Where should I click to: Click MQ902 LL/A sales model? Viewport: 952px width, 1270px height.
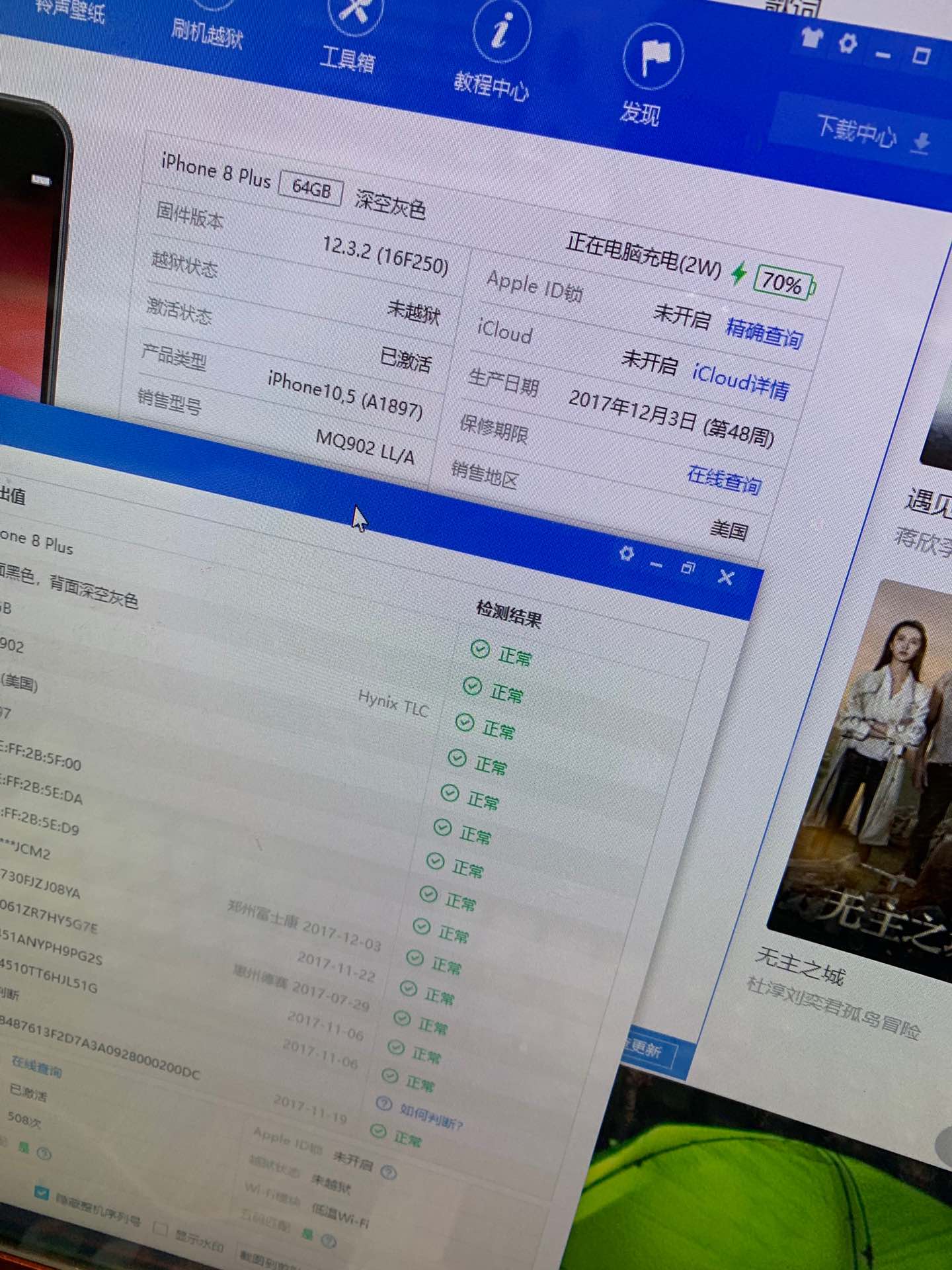click(365, 446)
